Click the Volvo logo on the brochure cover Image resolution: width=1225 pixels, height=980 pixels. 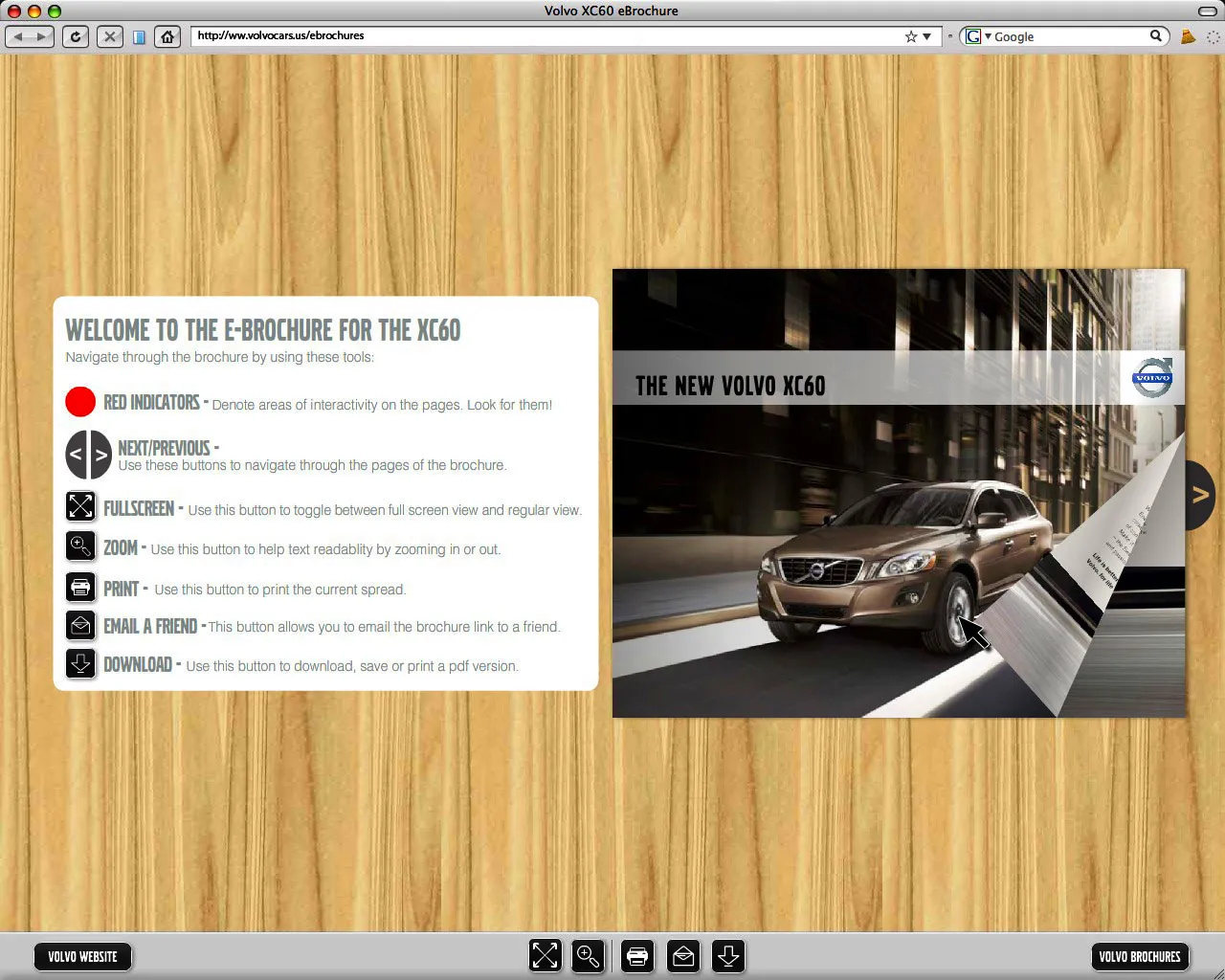[1152, 378]
